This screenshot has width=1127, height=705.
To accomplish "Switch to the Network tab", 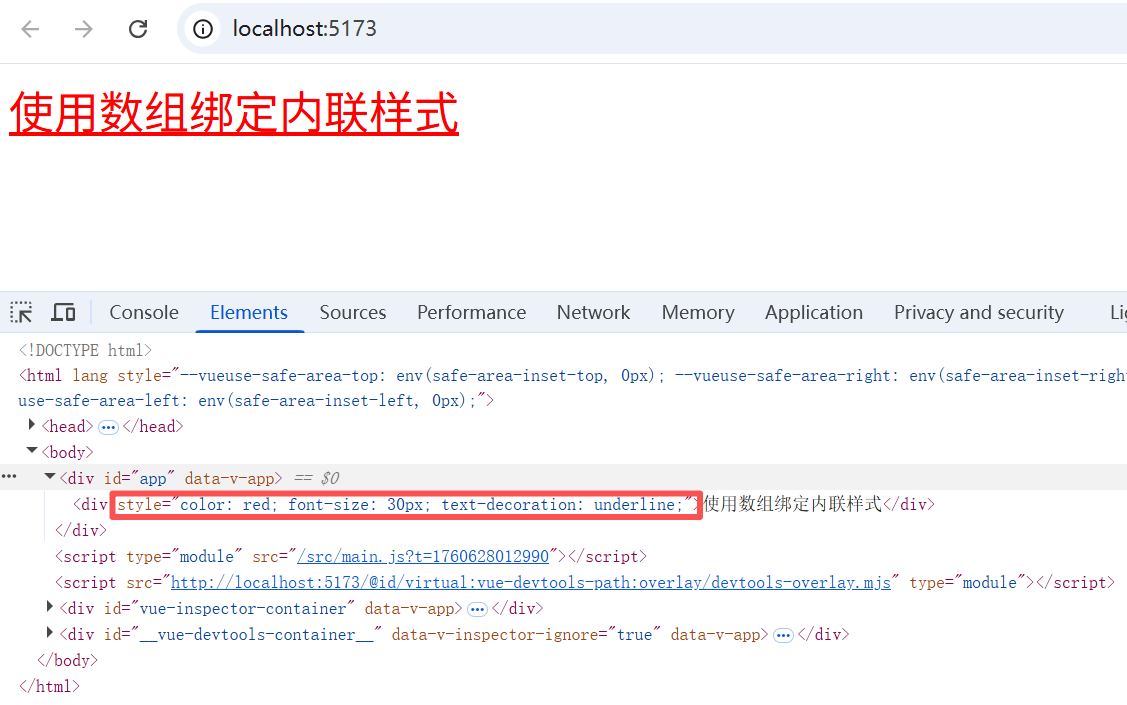I will 593,313.
